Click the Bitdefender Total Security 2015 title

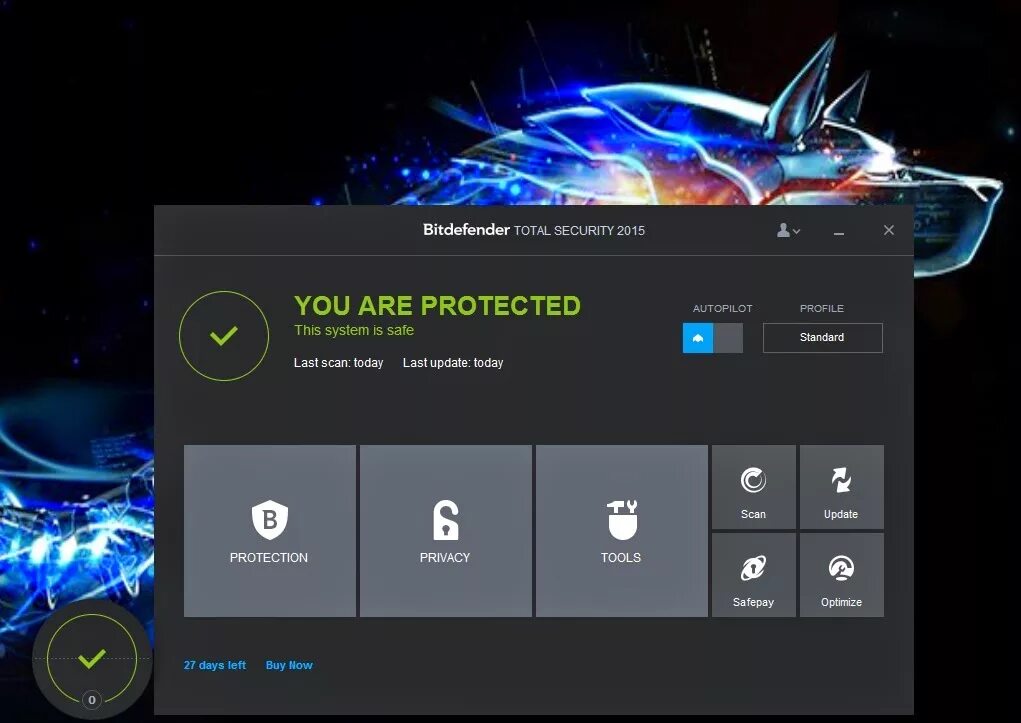(534, 230)
